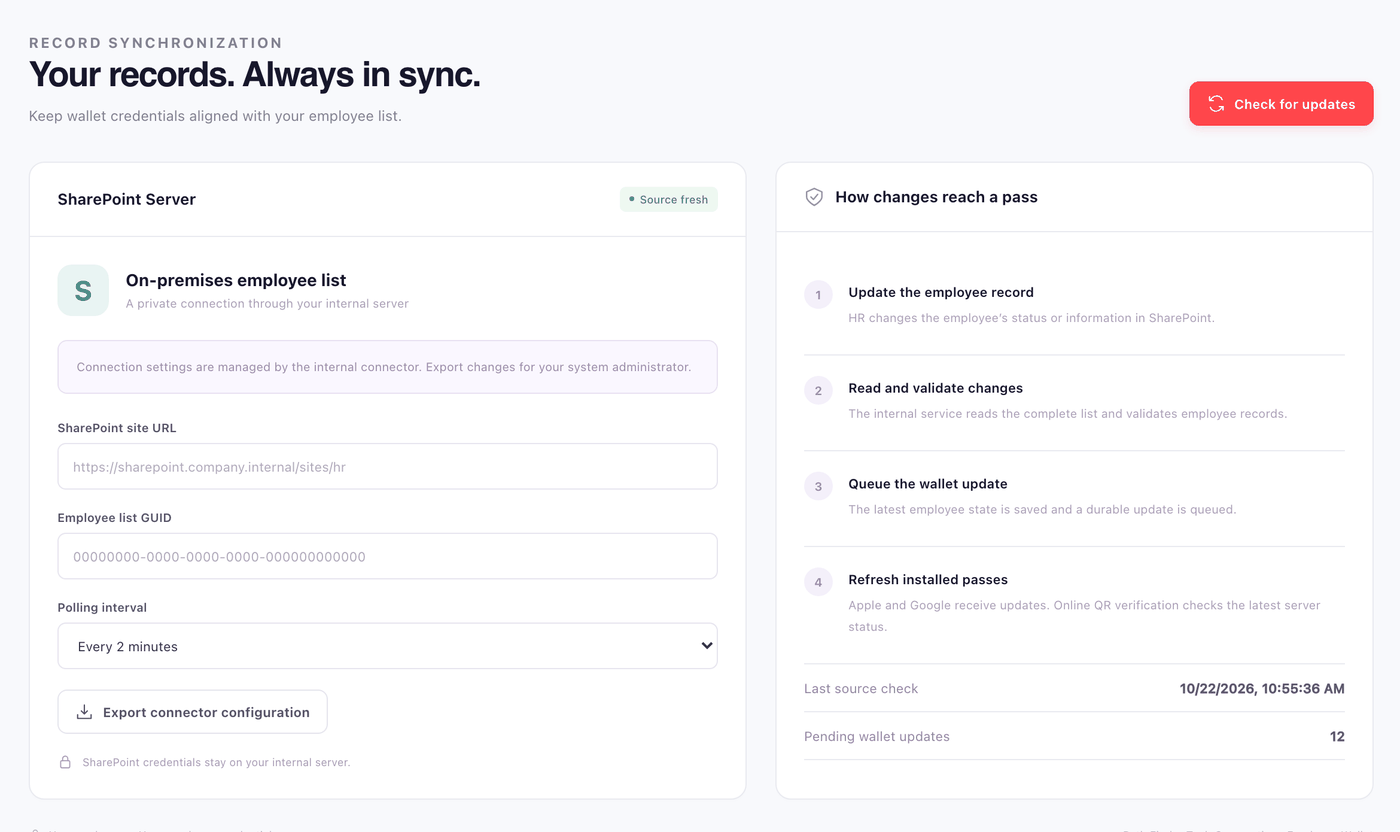The width and height of the screenshot is (1400, 832).
Task: Click the timestamp "10/22/2026, 10:55:36 AM"
Action: (x=1262, y=688)
